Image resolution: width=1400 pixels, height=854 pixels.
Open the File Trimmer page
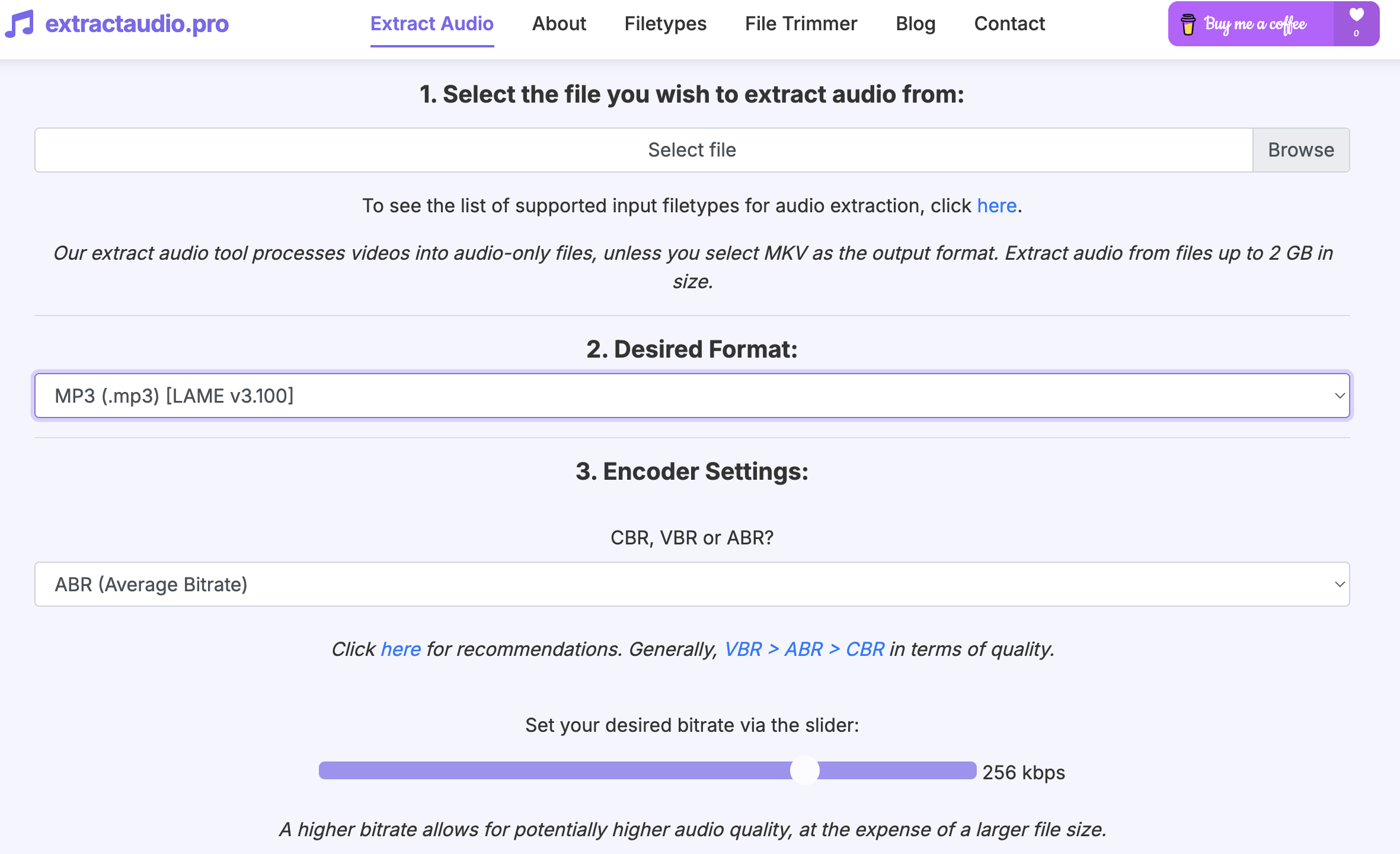801,24
